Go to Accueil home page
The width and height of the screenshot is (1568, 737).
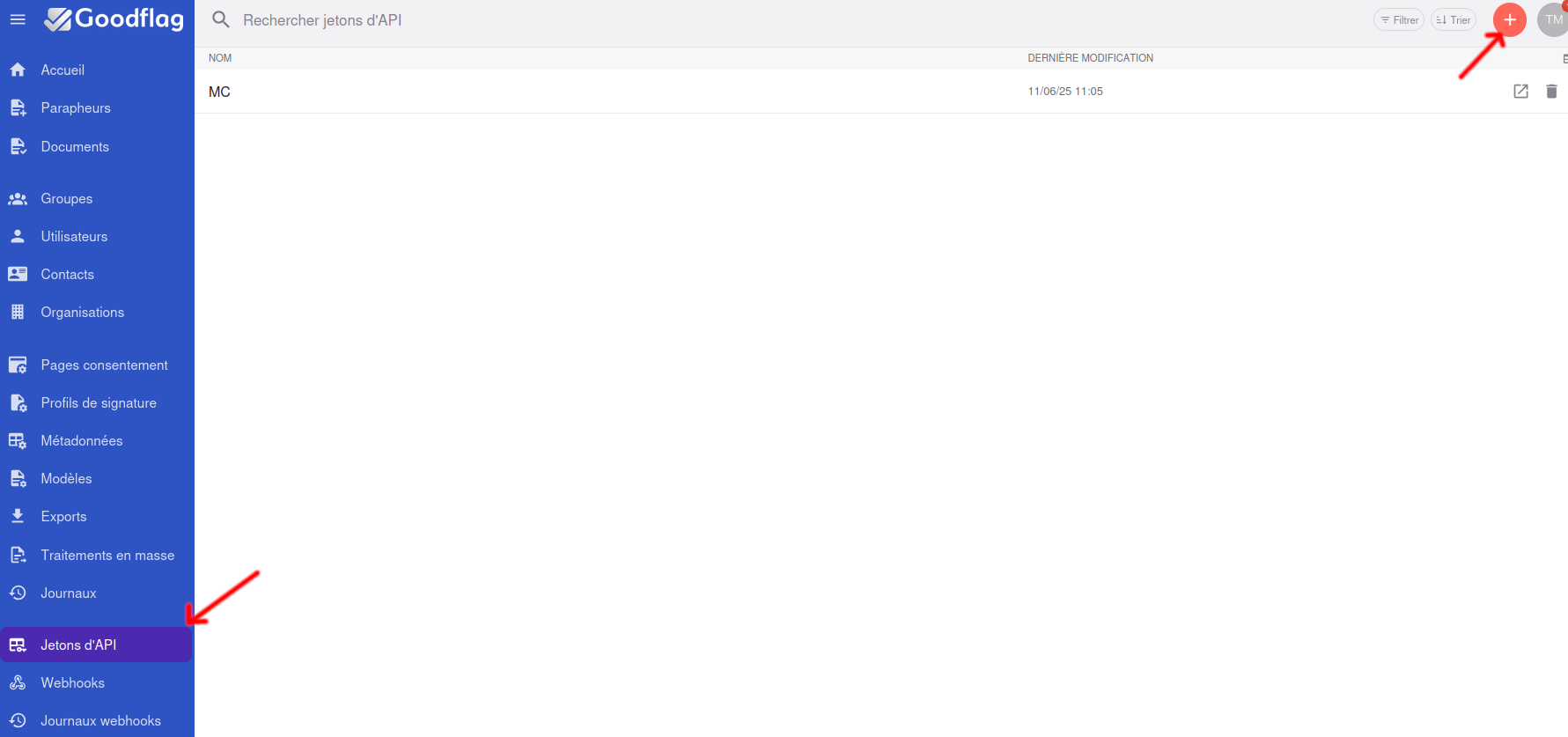(x=63, y=70)
